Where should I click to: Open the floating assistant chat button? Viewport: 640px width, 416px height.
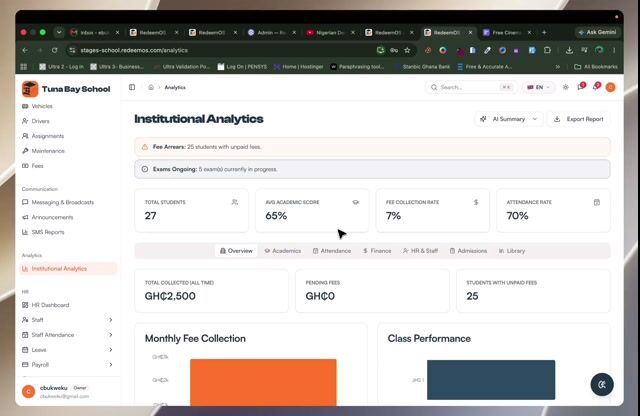(x=602, y=384)
